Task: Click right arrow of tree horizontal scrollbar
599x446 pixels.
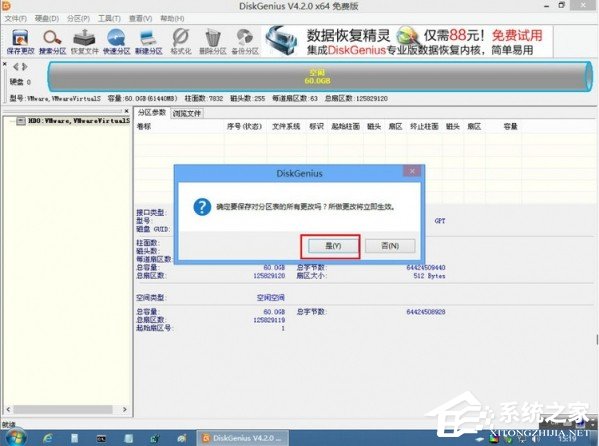Action: point(125,409)
